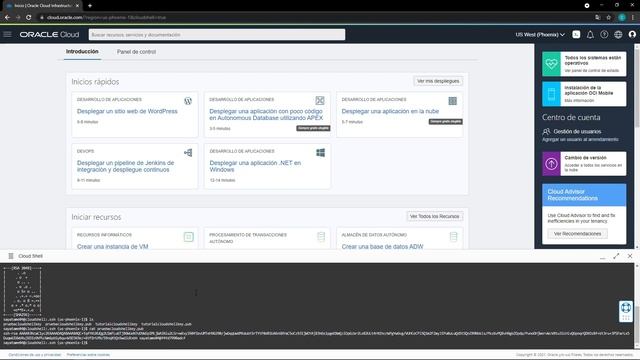Viewport: 640px width, 360px height.
Task: Click the Cloud Shell icon in header
Action: click(576, 35)
